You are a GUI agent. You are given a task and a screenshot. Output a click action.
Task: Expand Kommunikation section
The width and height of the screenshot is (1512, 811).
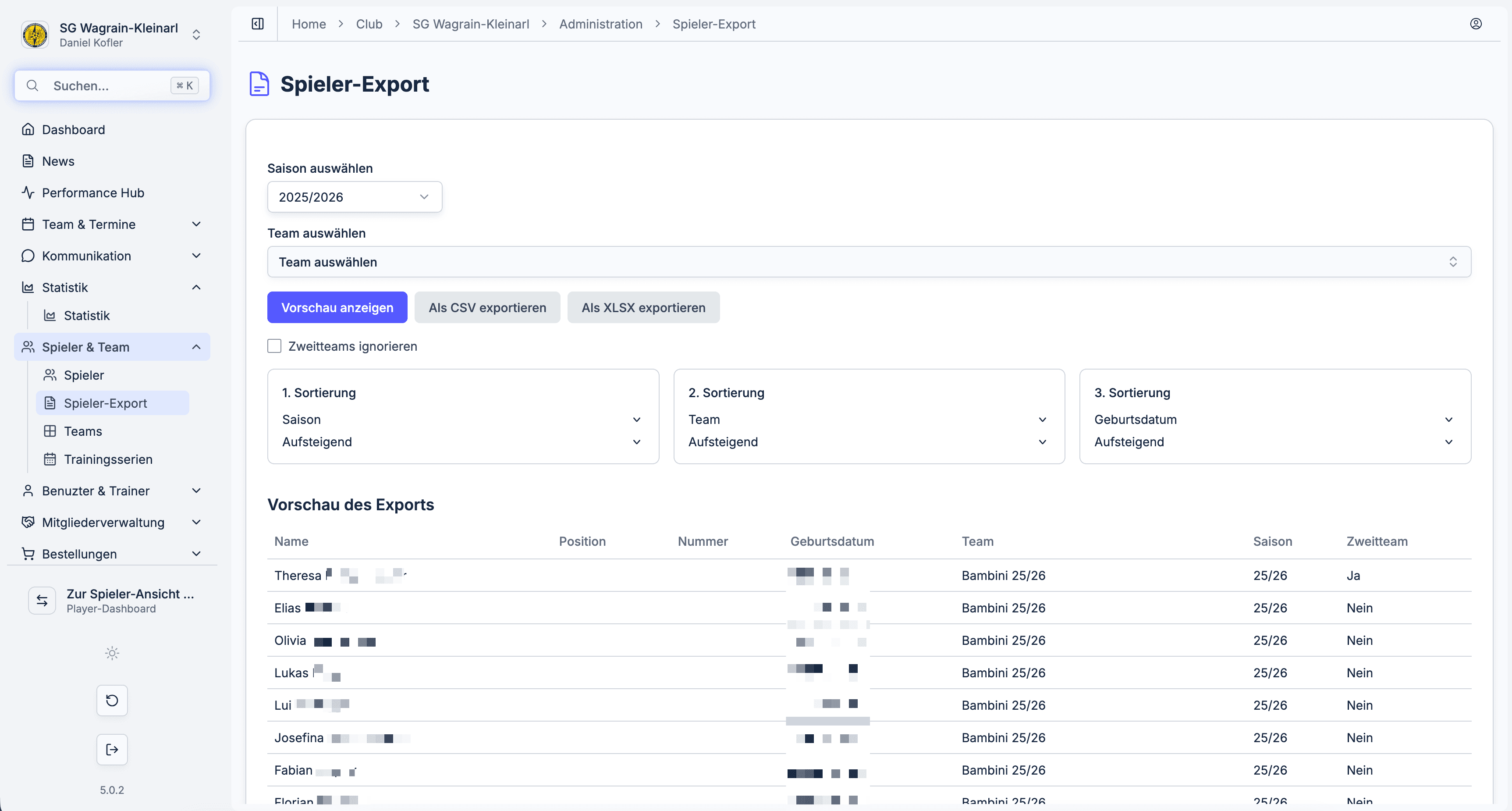coord(112,256)
